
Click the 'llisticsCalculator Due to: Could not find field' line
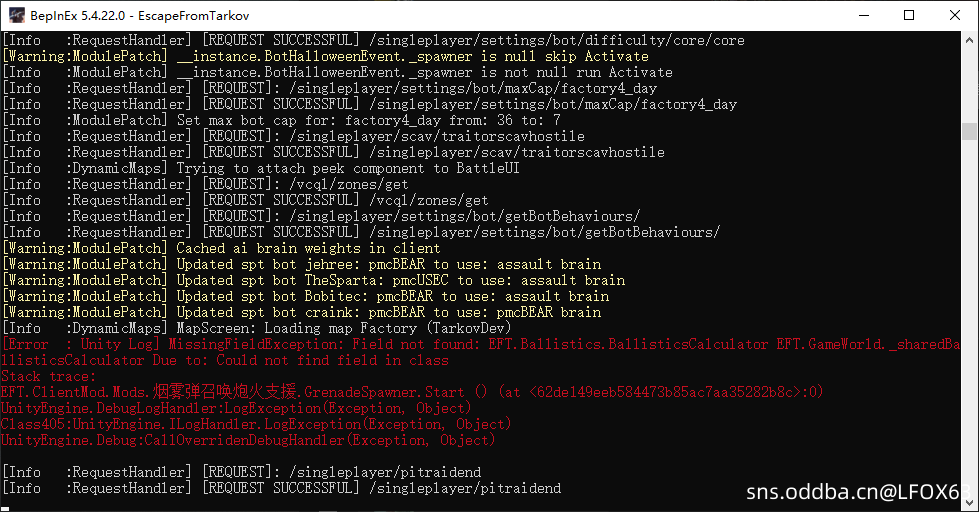tap(225, 360)
